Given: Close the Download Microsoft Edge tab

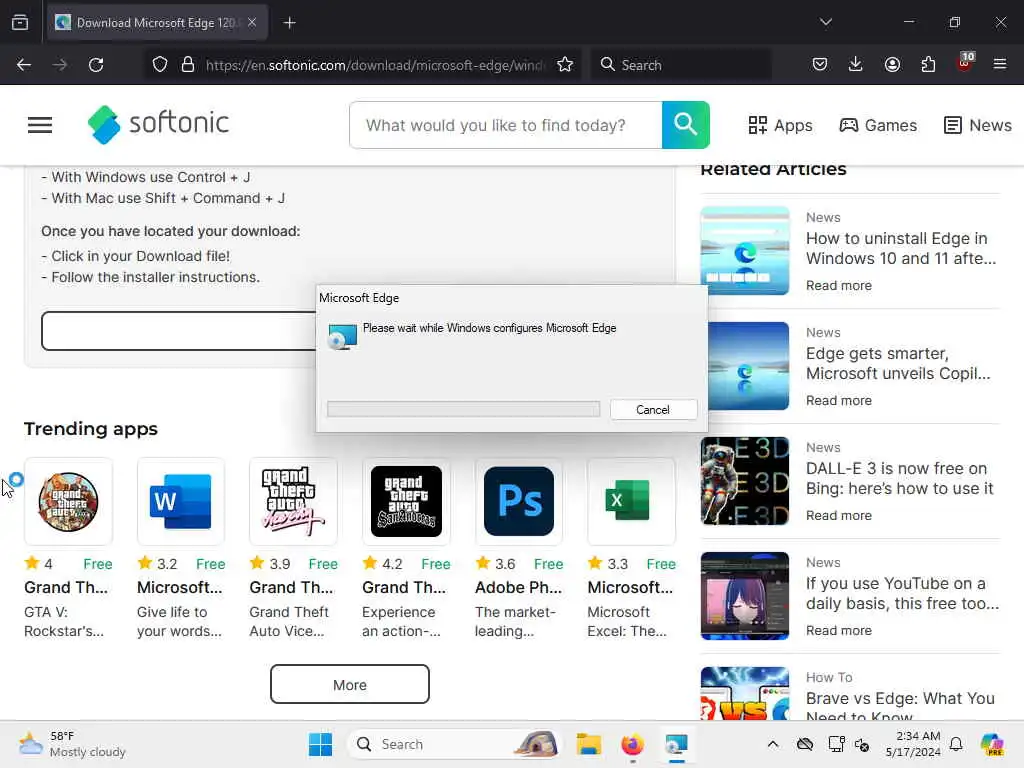Looking at the screenshot, I should [252, 22].
